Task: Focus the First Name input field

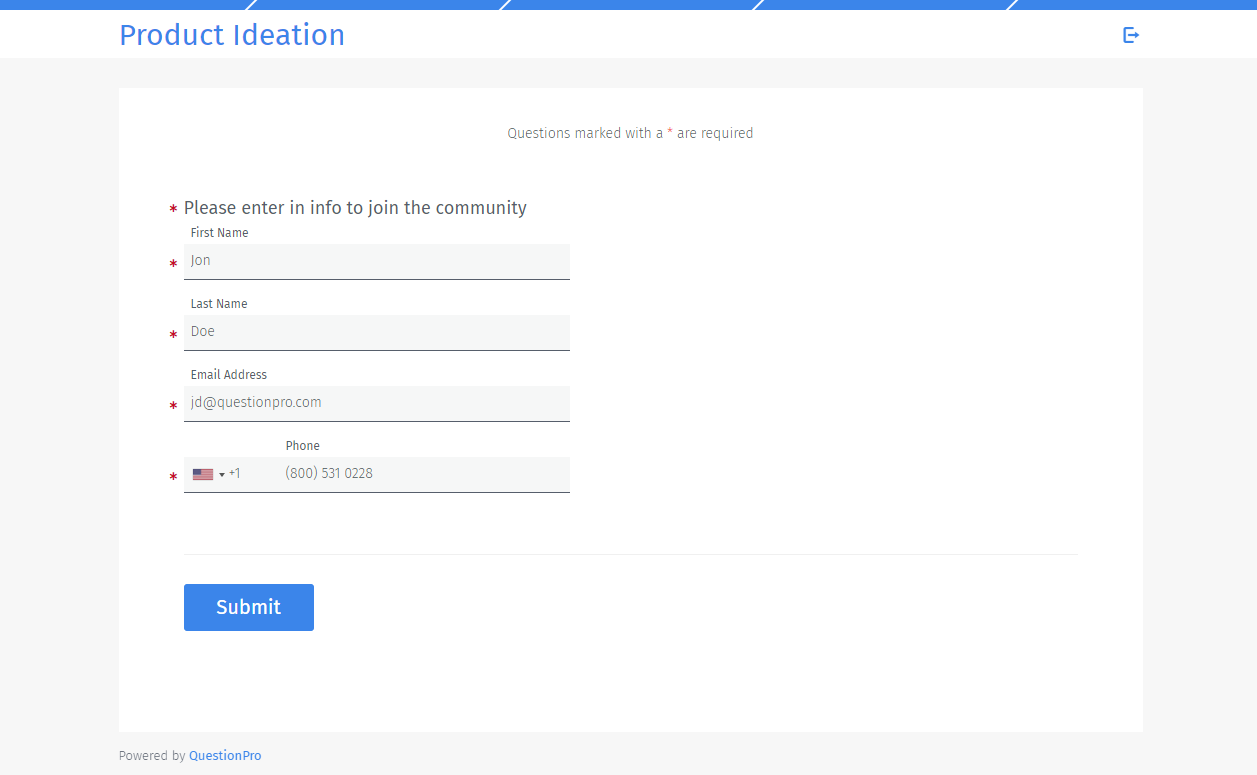Action: [x=377, y=261]
